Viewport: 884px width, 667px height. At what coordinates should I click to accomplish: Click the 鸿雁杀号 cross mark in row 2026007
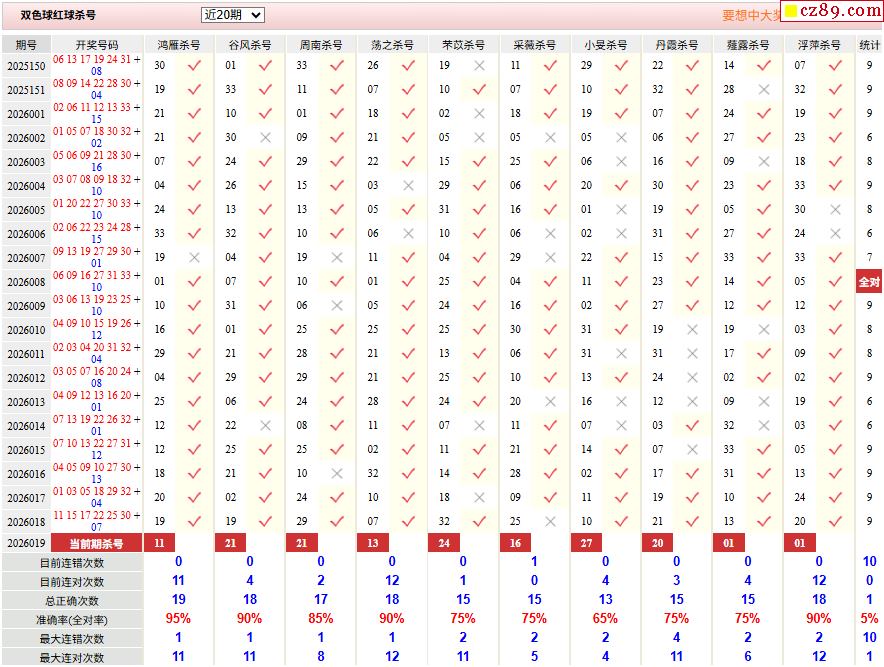pyautogui.click(x=194, y=257)
